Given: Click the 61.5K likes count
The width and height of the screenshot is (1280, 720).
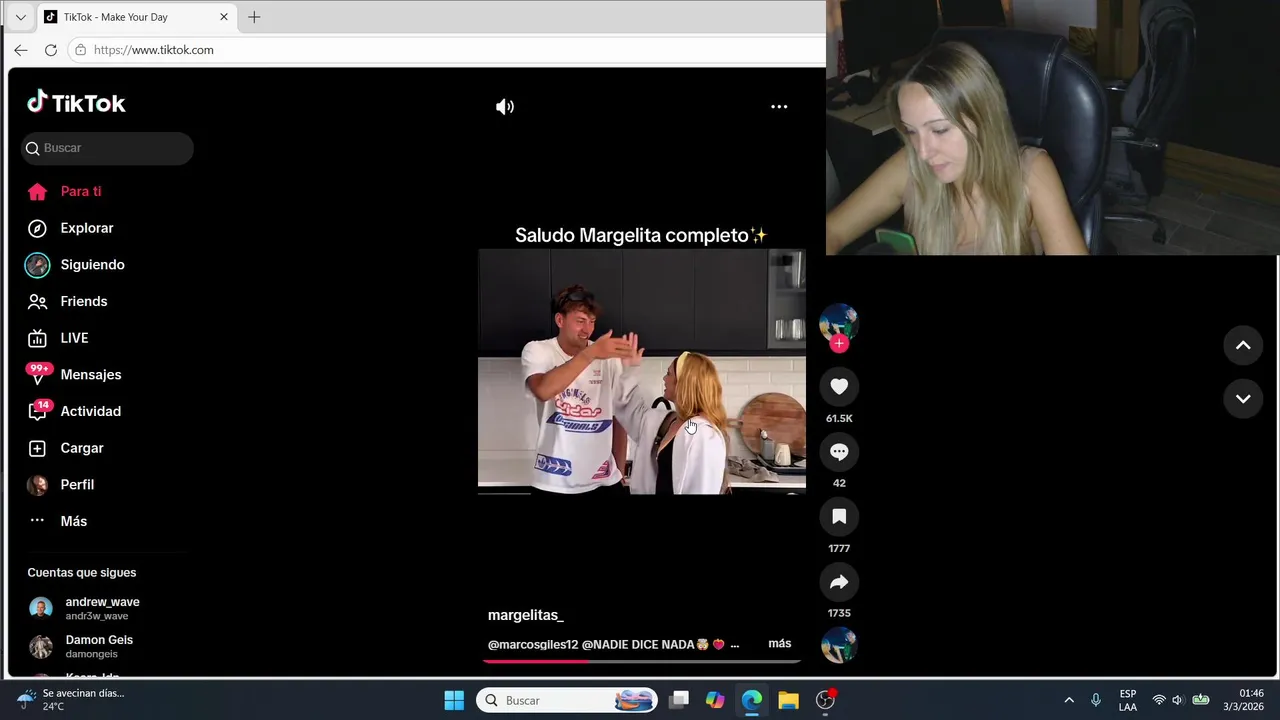Looking at the screenshot, I should 839,418.
